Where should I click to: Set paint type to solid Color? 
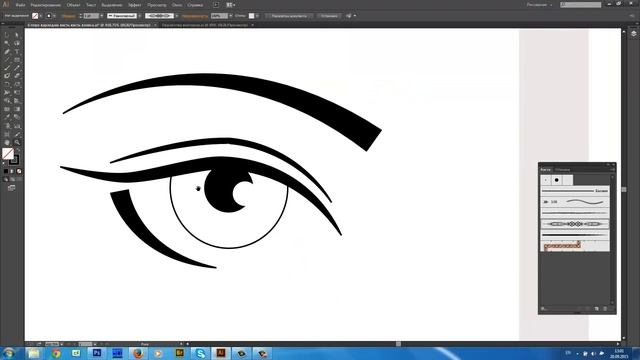(x=6, y=171)
